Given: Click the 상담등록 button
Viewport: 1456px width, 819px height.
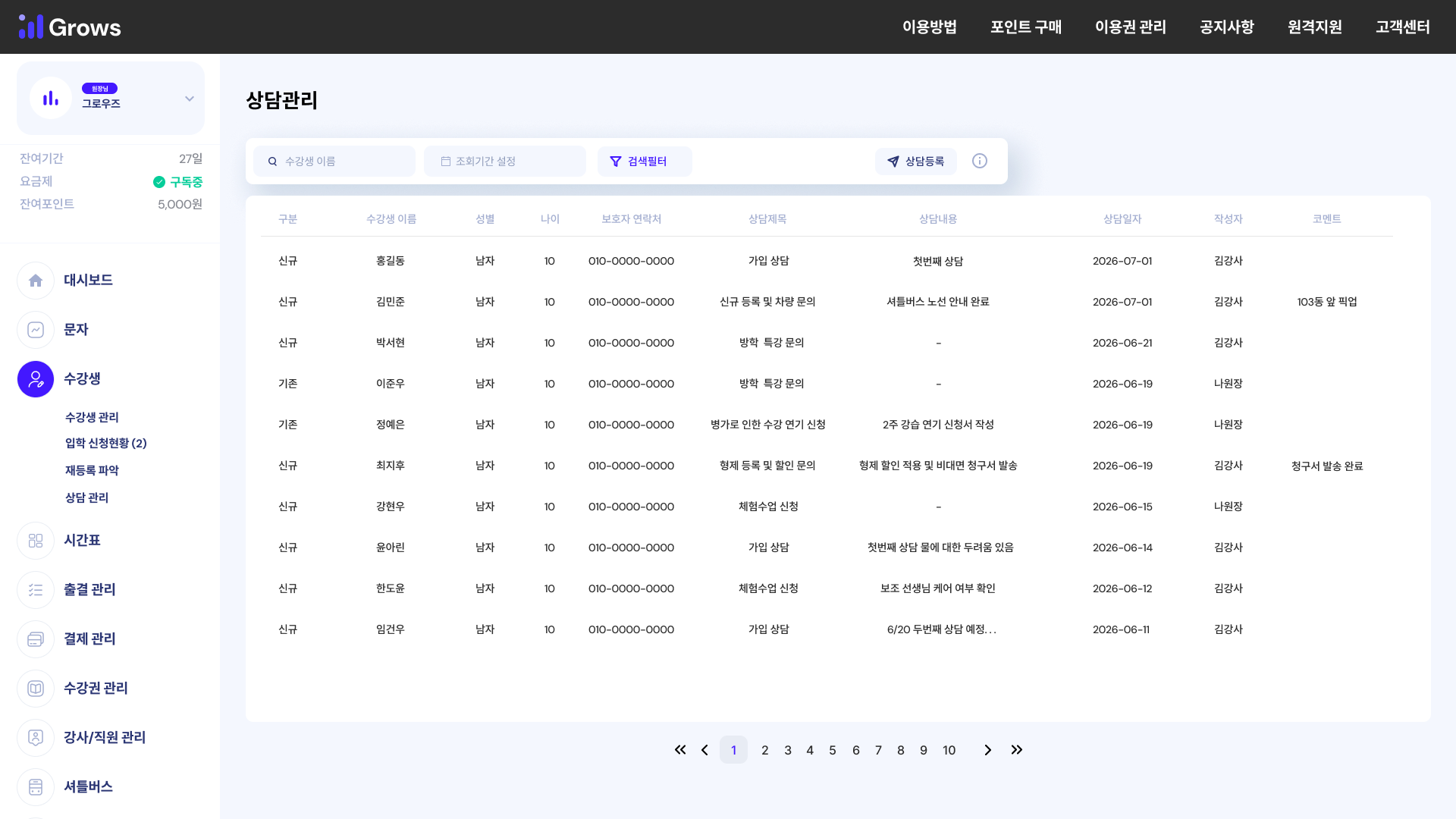Looking at the screenshot, I should coord(915,162).
